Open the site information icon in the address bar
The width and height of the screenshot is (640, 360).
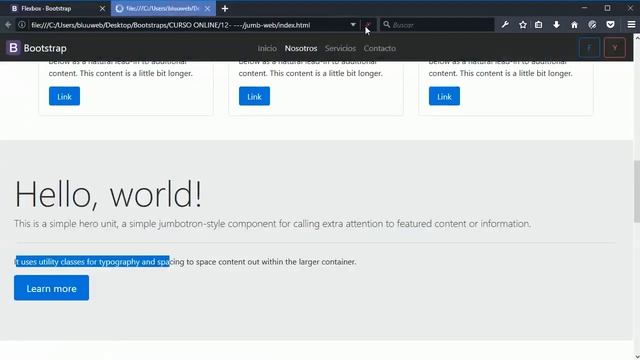click(x=22, y=25)
